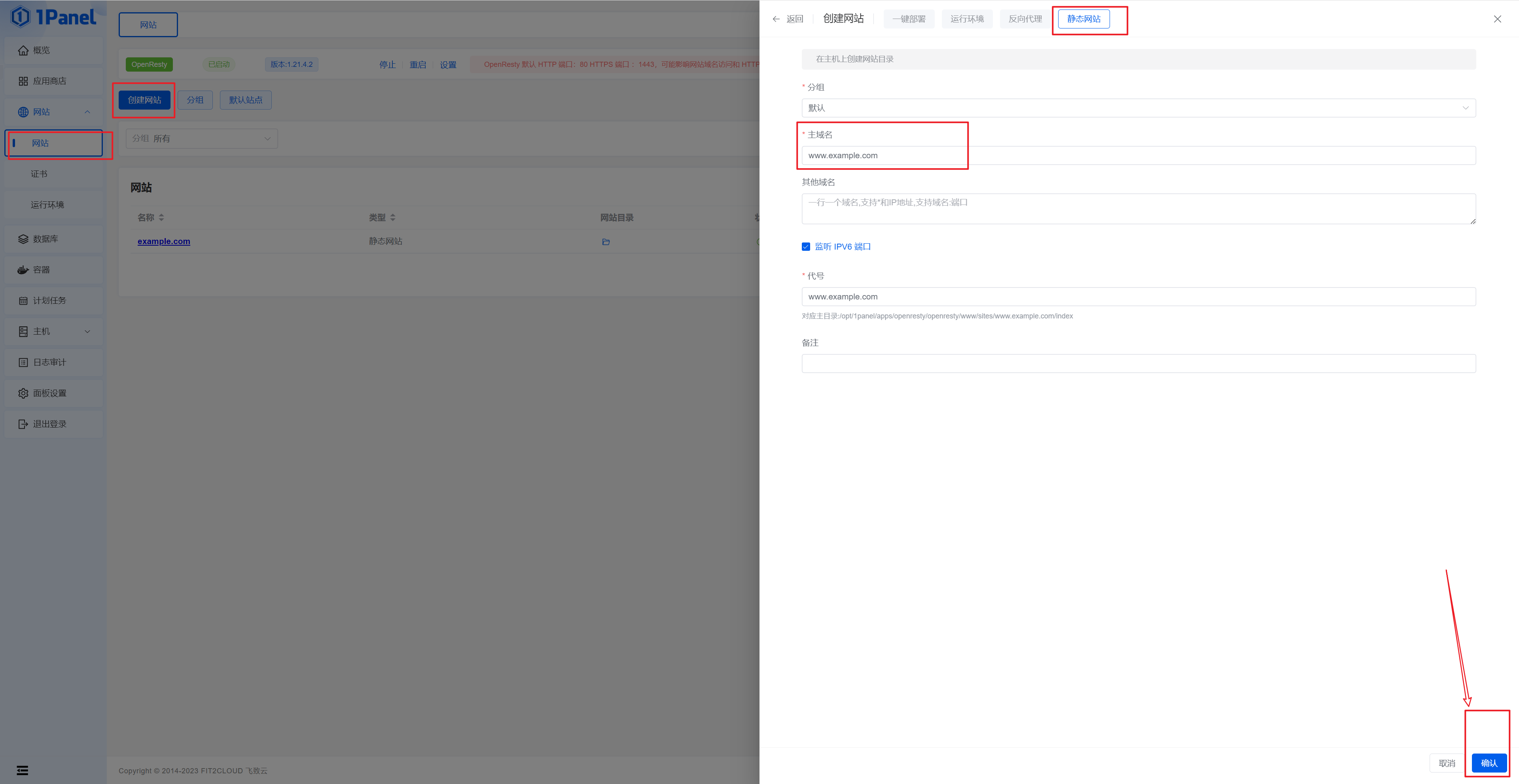Open panel settings gear icon
1519x784 pixels.
[23, 393]
